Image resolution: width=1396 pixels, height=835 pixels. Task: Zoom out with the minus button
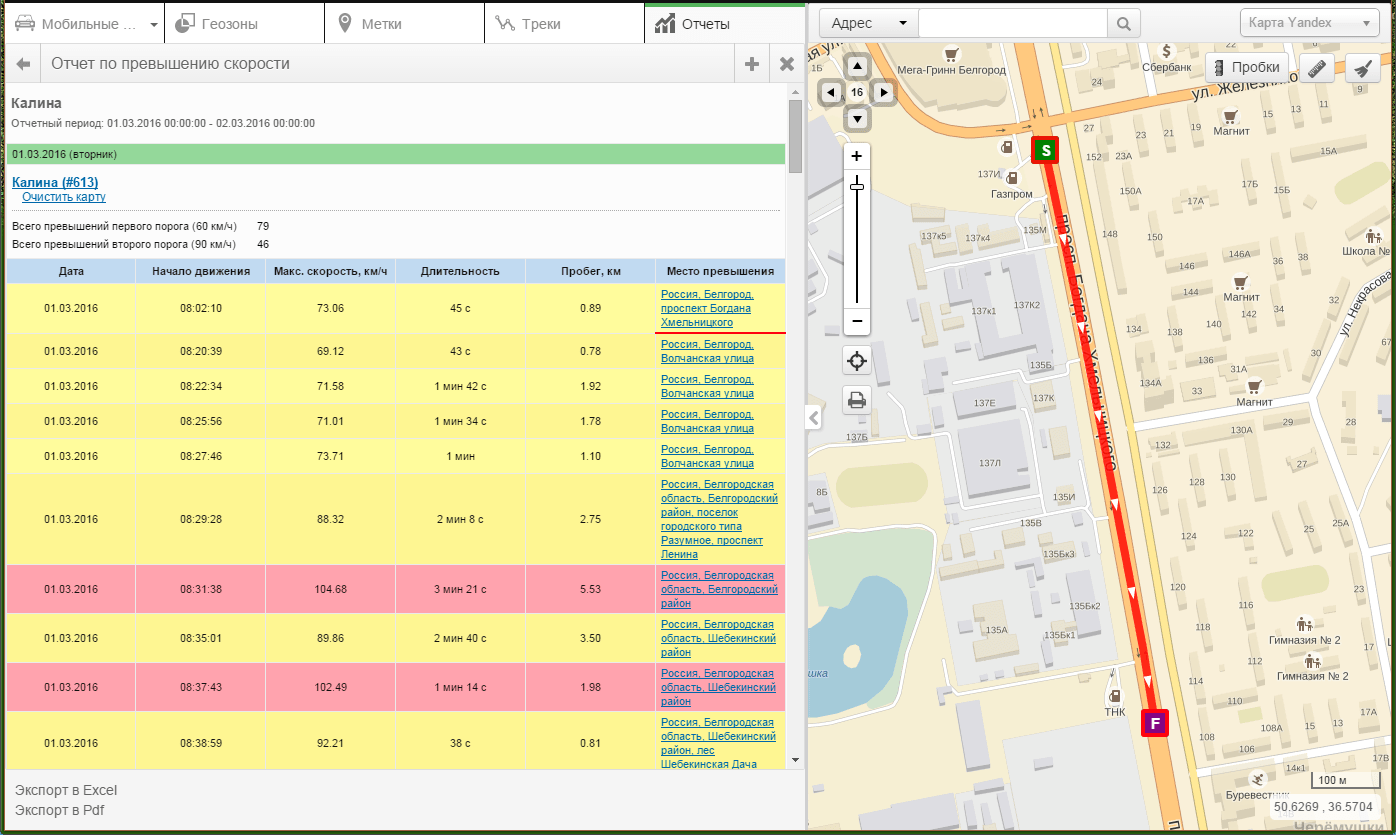[857, 321]
